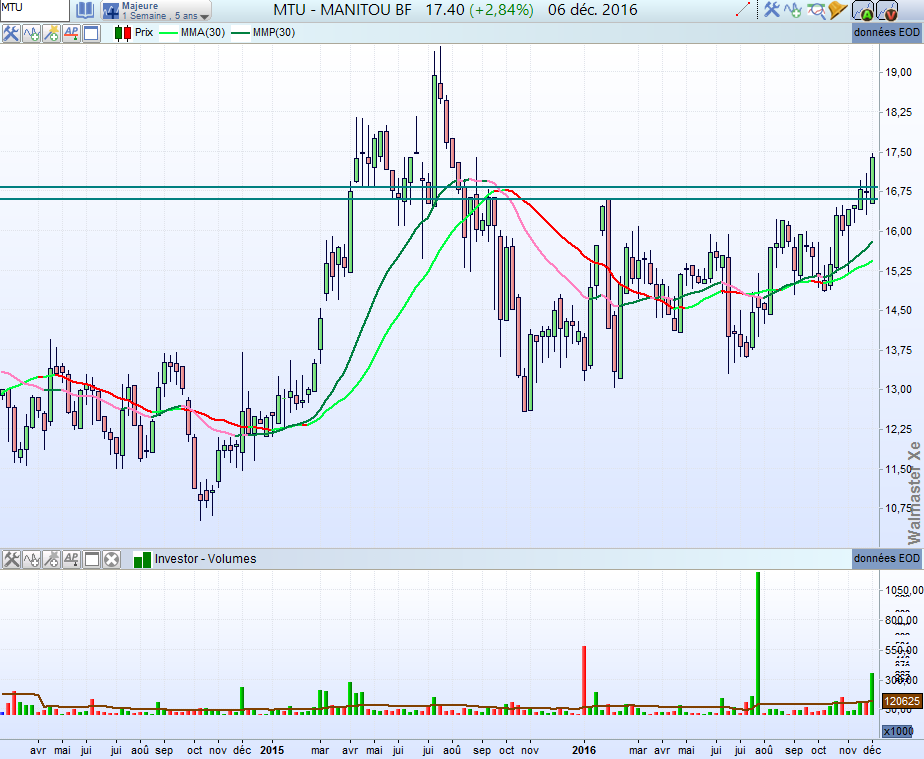Add an indicator from the title bar
Screen dimensions: 924x759
click(x=793, y=10)
